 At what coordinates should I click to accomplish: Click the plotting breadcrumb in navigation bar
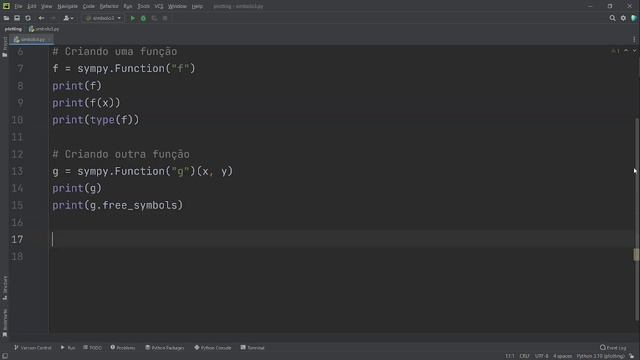click(x=13, y=29)
